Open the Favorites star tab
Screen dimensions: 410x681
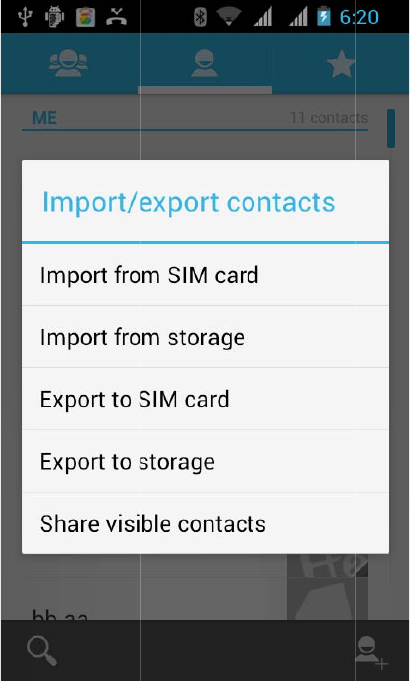click(341, 64)
